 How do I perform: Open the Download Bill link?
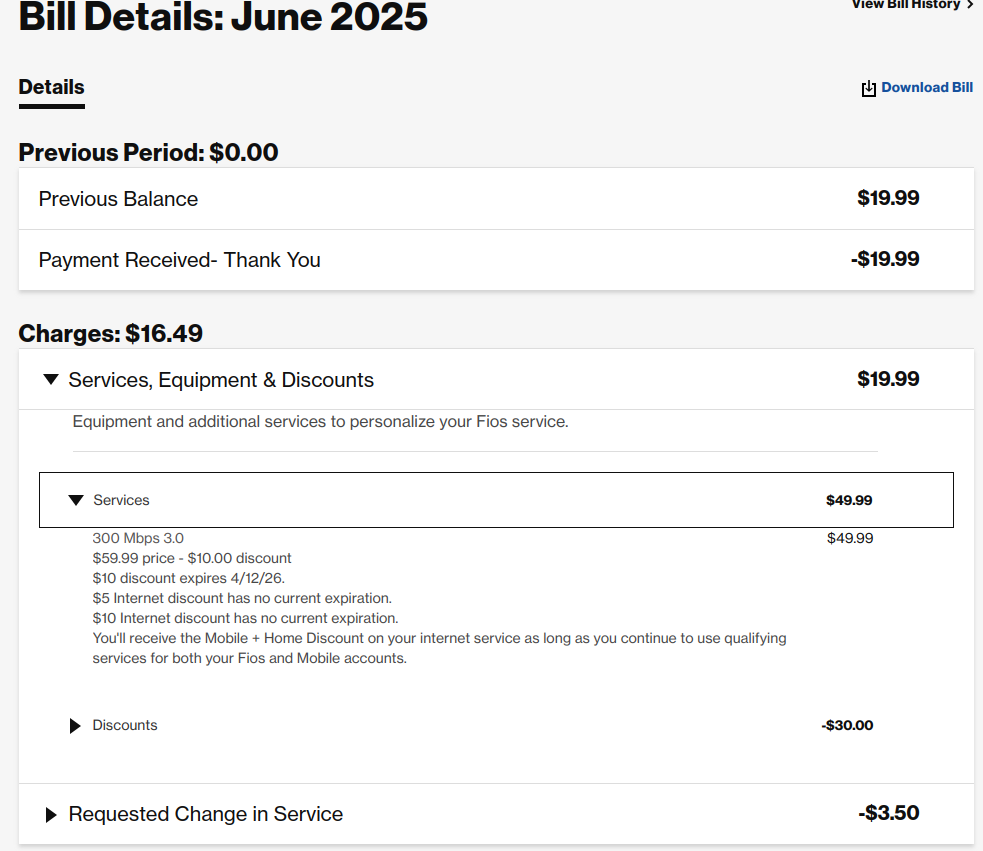[927, 87]
